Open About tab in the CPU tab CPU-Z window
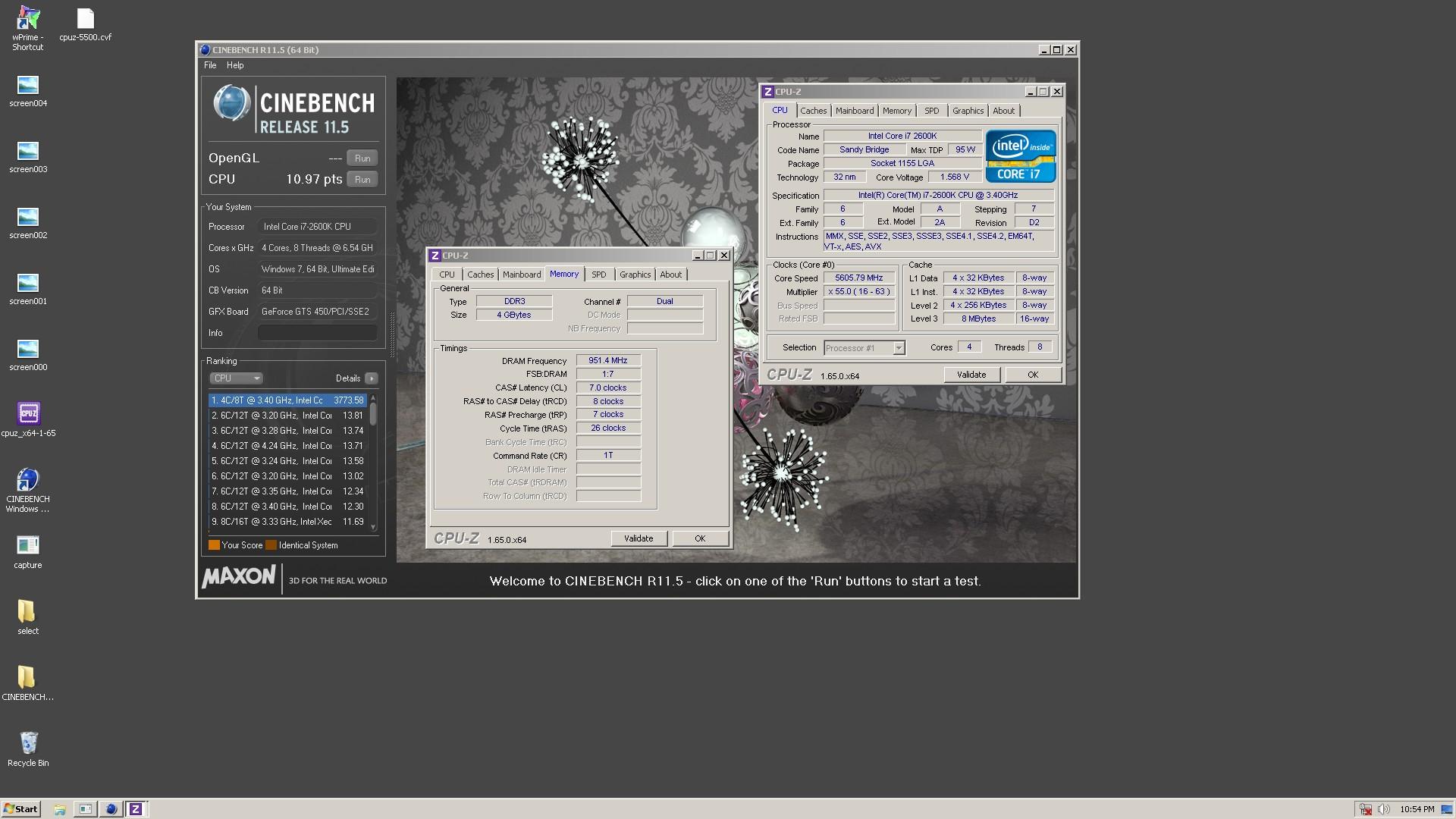The image size is (1456, 819). (x=1003, y=111)
